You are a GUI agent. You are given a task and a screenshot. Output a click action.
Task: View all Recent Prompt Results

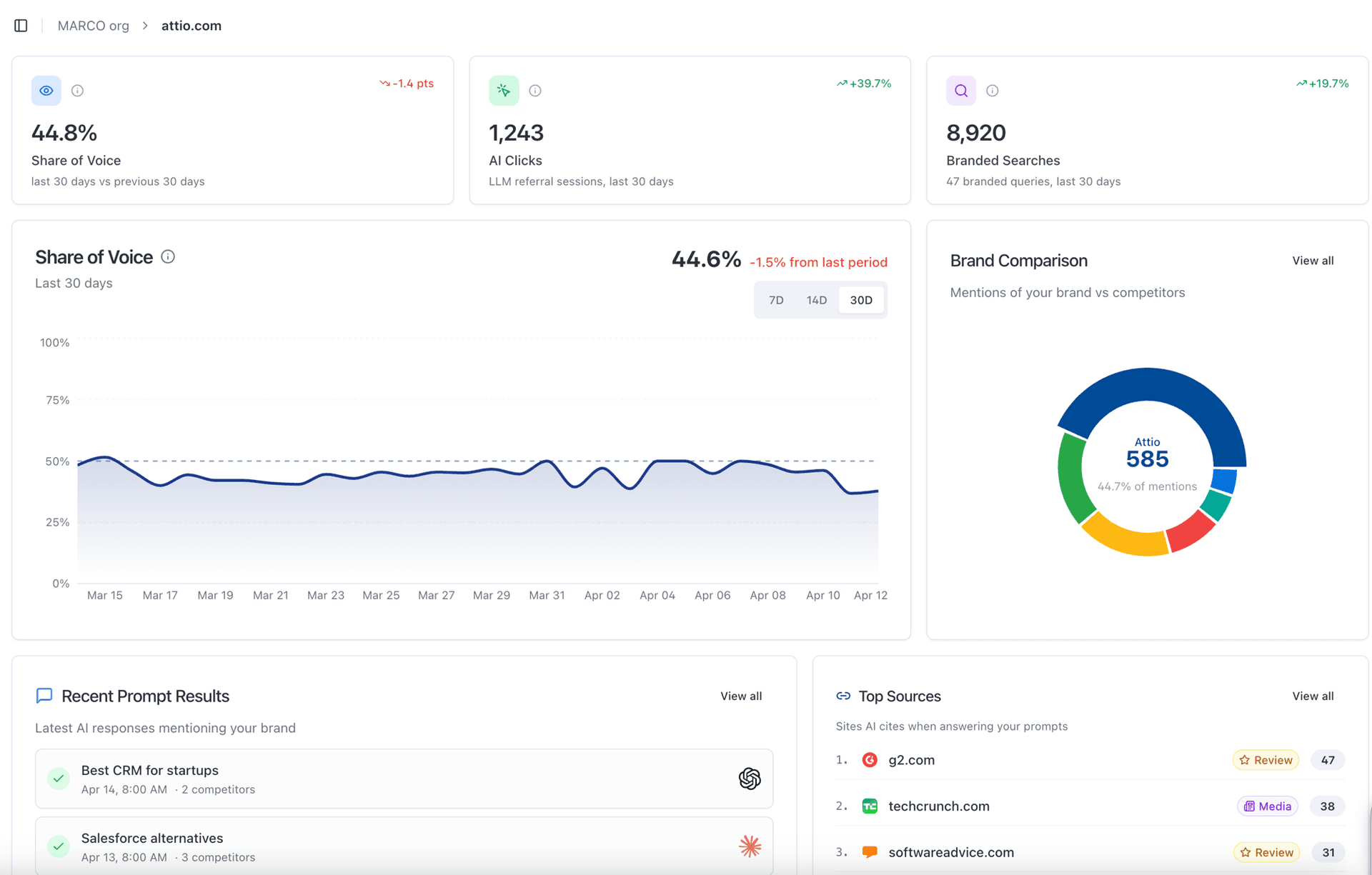[741, 696]
